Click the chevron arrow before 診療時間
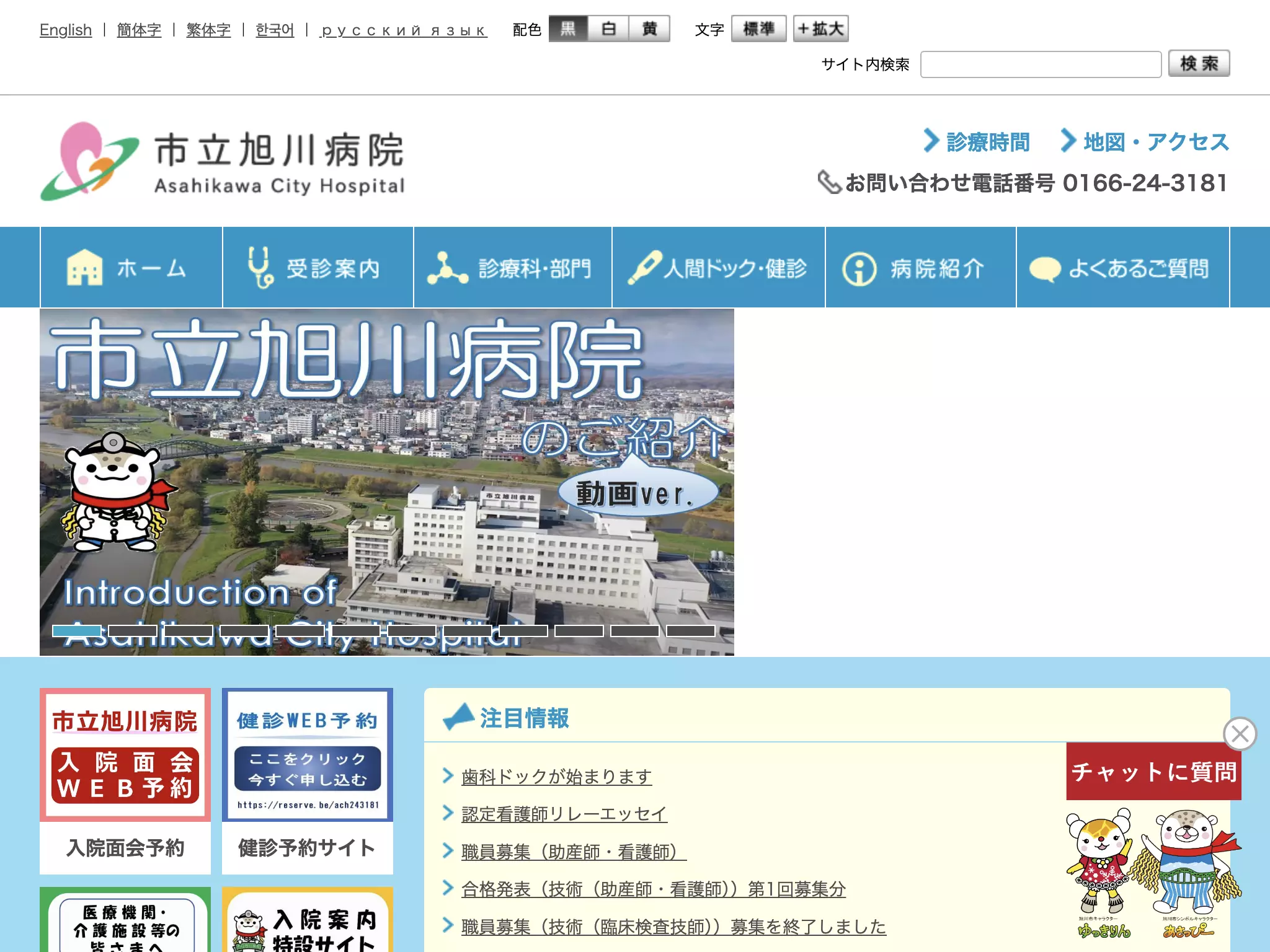This screenshot has width=1270, height=952. [x=931, y=140]
